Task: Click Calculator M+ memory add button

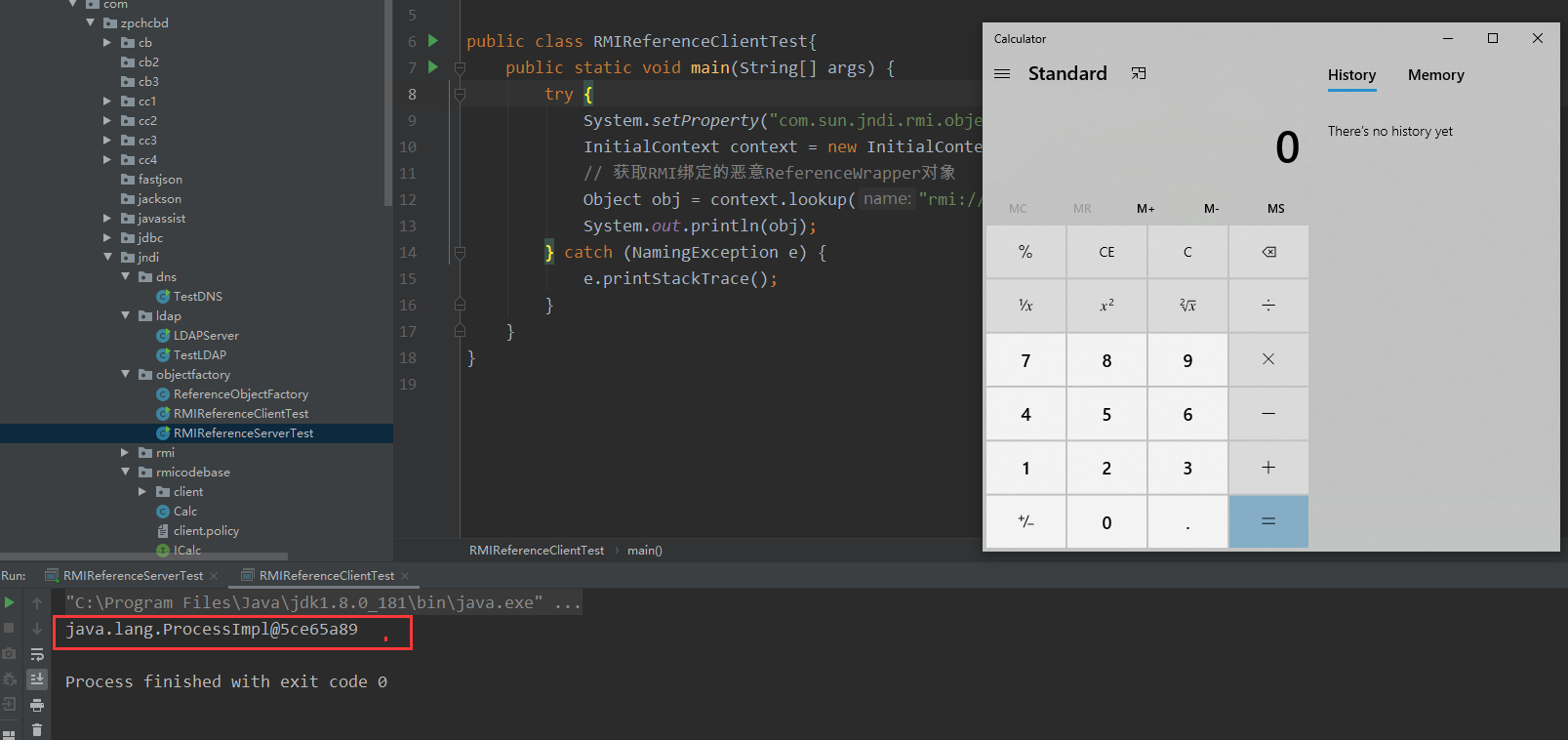Action: [x=1146, y=209]
